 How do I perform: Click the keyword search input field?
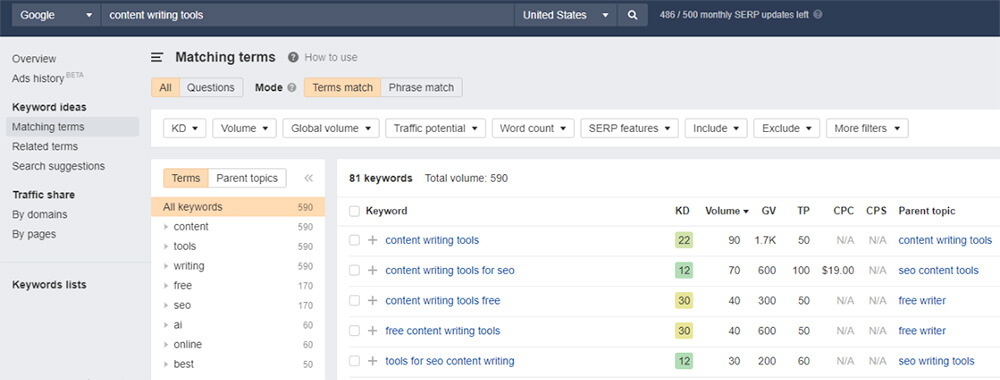(308, 15)
